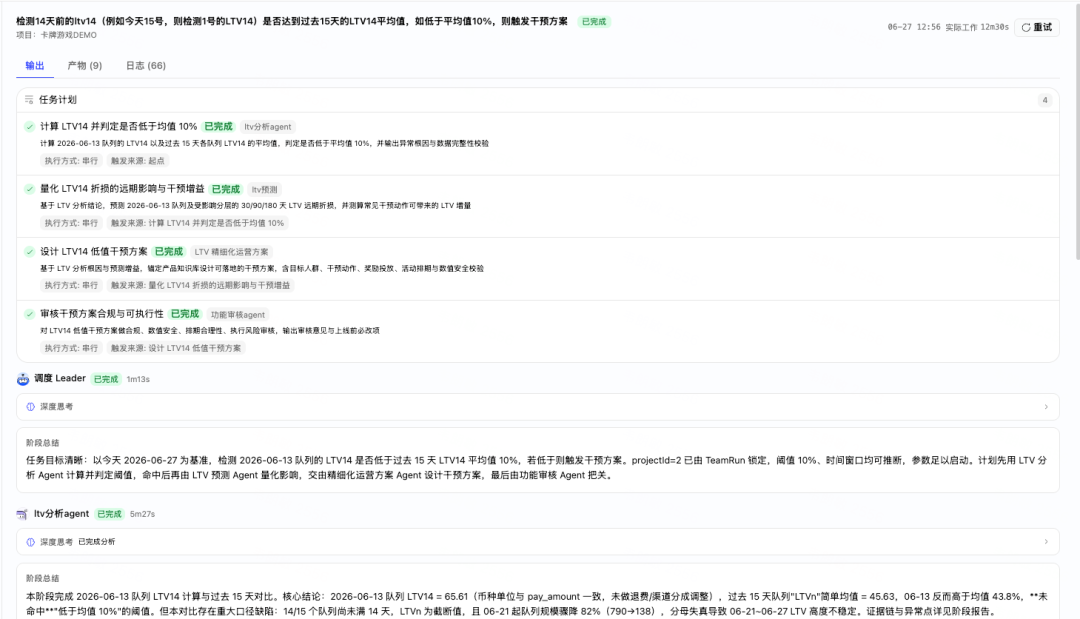The height and width of the screenshot is (619, 1080).
Task: Click chevron on ltv分析agent 深度思考 row
Action: click(1046, 542)
